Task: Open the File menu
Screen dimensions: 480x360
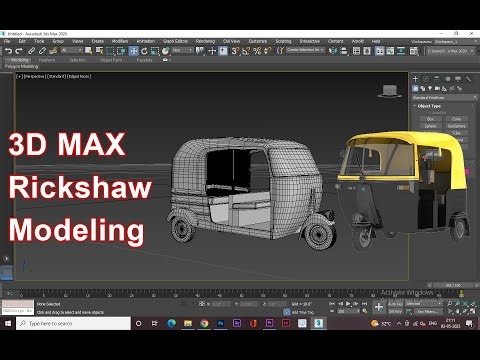Action: pos(7,41)
